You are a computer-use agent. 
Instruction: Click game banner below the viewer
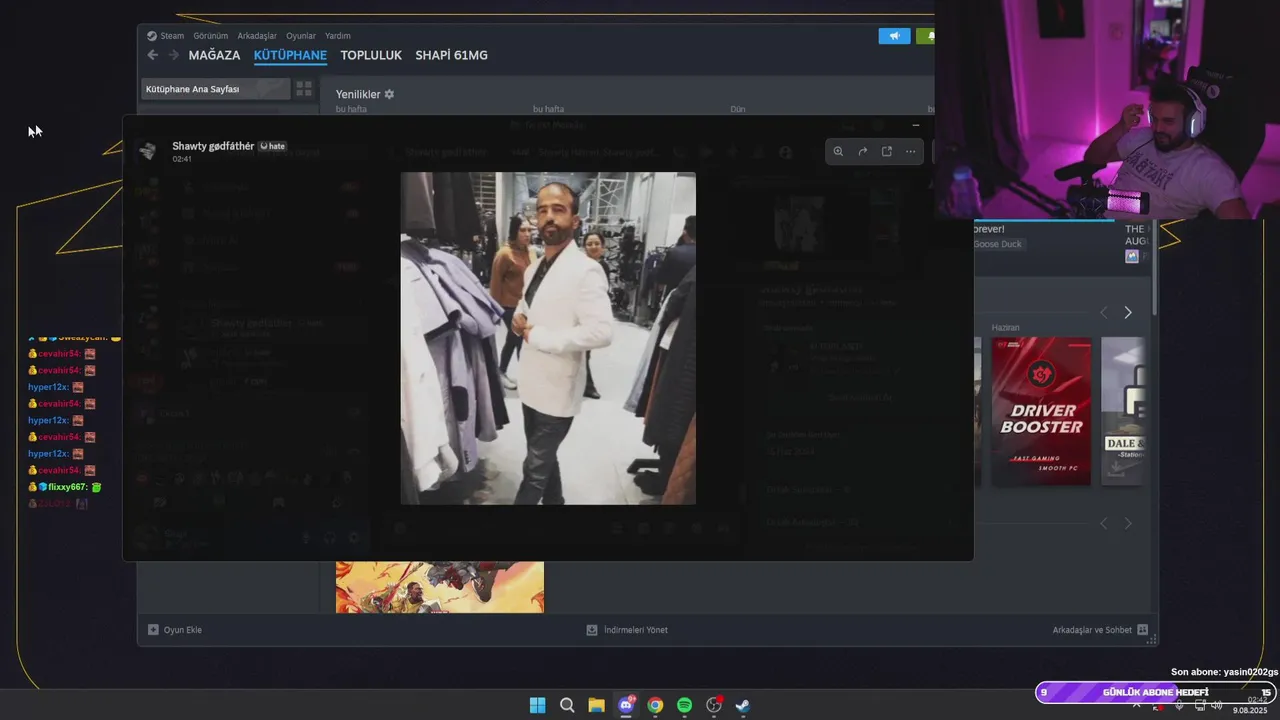point(440,587)
